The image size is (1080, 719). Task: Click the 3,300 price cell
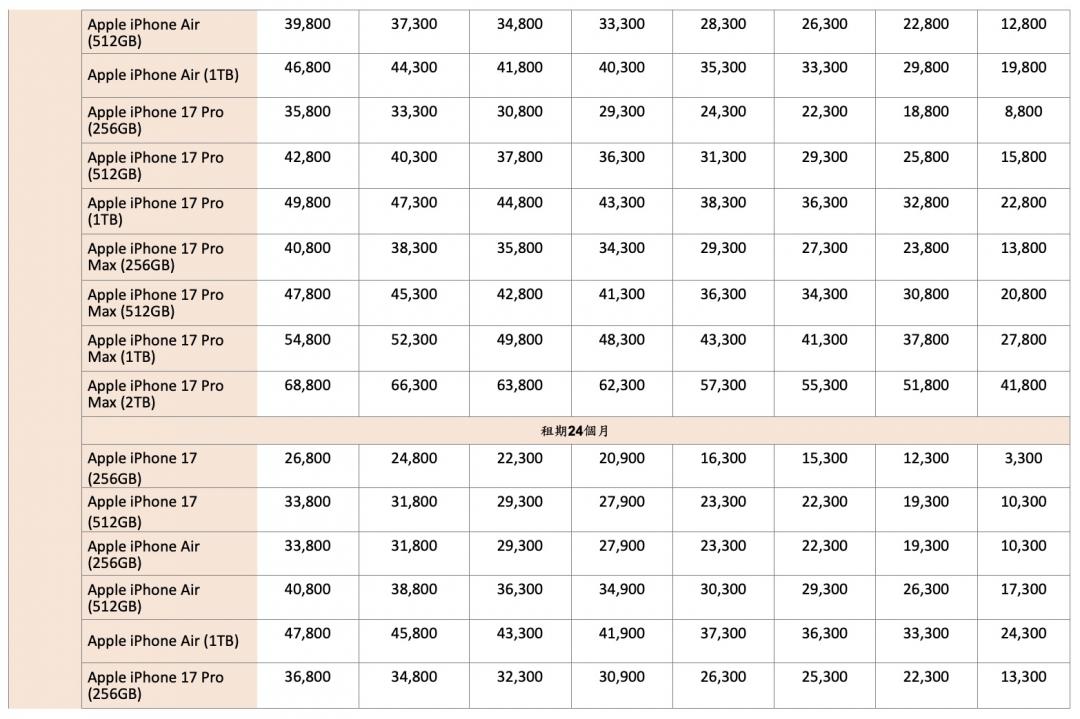[1023, 458]
